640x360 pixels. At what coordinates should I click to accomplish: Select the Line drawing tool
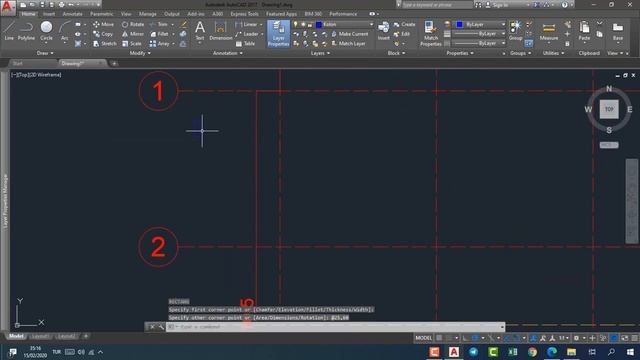click(9, 31)
